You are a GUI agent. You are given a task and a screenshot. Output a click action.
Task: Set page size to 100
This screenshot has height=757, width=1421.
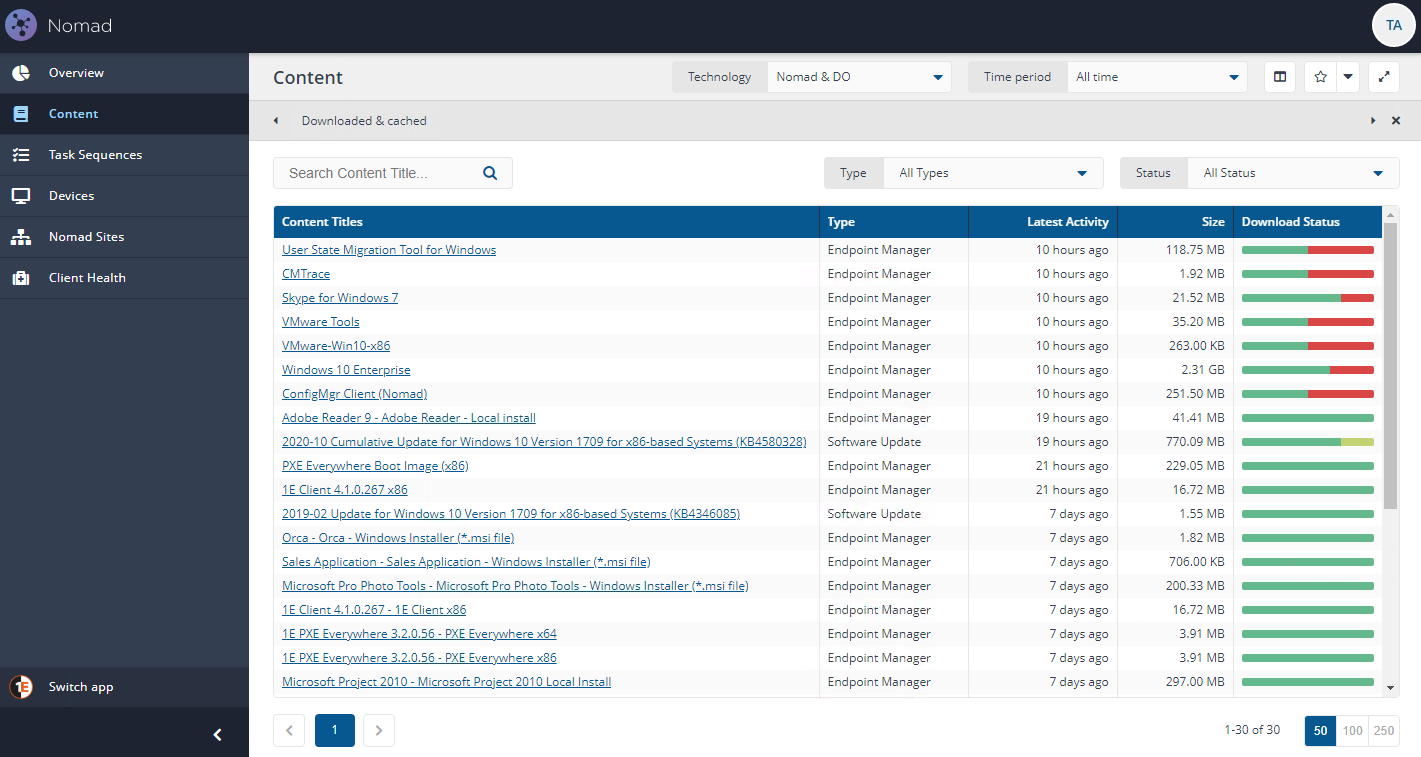(x=1352, y=731)
